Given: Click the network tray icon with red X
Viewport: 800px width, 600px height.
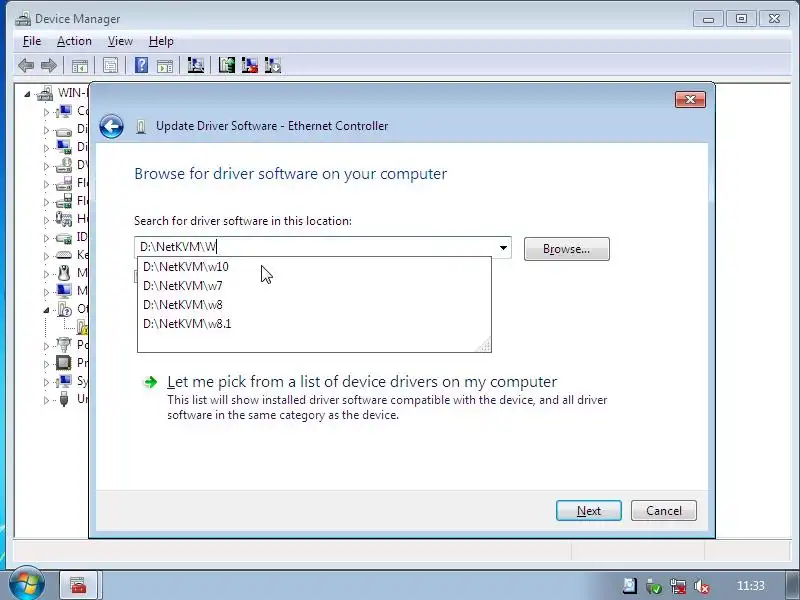Looking at the screenshot, I should pyautogui.click(x=678, y=586).
